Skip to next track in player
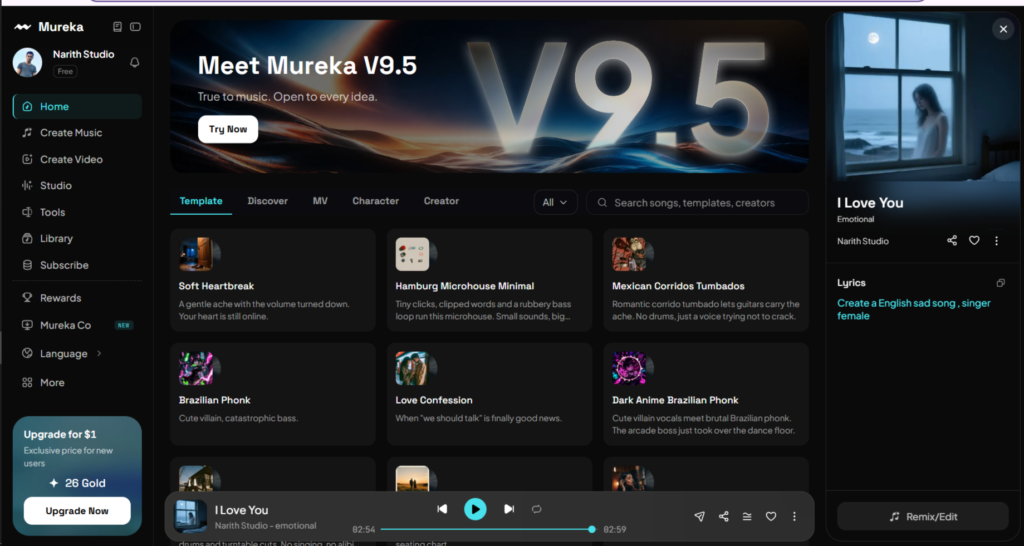The width and height of the screenshot is (1024, 546). [509, 509]
